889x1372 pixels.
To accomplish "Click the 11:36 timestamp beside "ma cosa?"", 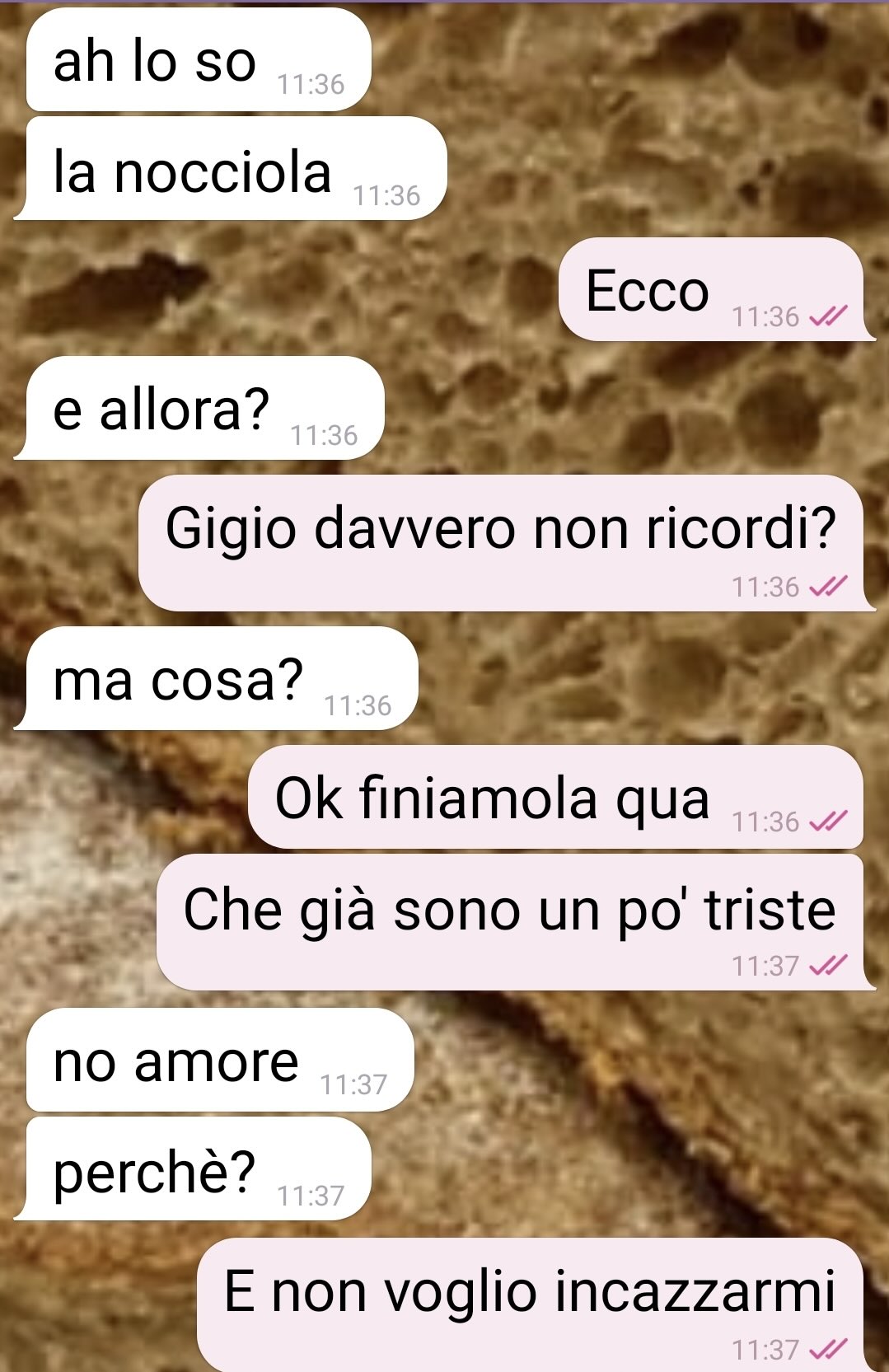I will click(358, 705).
